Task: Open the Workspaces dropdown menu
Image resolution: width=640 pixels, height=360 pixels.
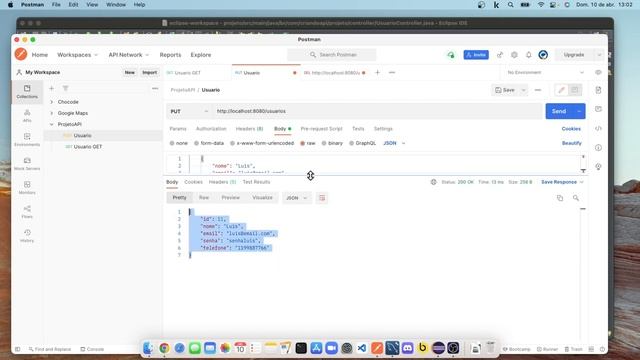Action: click(x=78, y=55)
